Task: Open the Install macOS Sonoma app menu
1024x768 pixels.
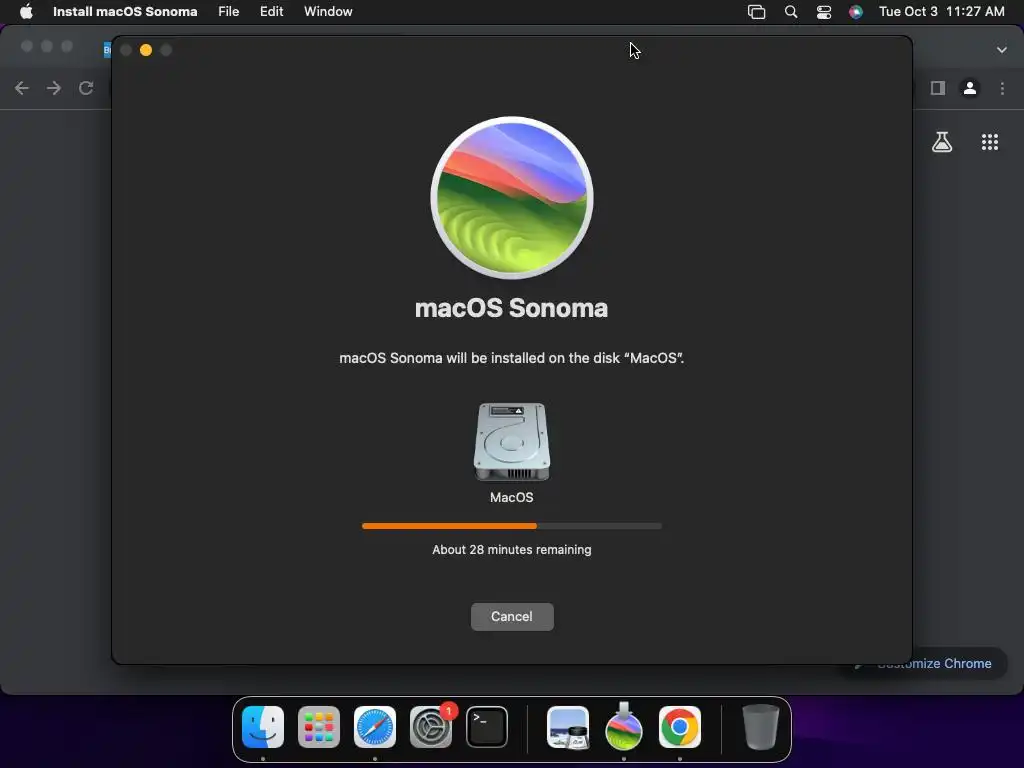Action: coord(125,12)
